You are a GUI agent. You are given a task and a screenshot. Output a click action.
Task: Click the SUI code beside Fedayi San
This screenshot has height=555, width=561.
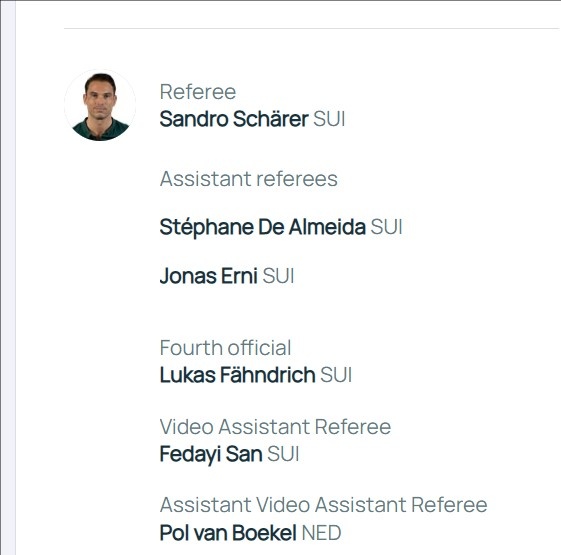[283, 454]
